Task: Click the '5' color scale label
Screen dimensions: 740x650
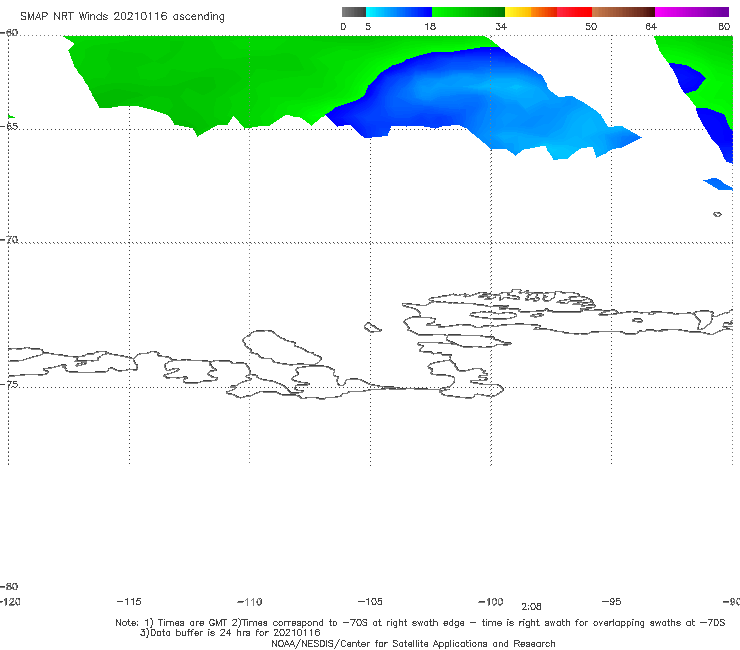Action: pyautogui.click(x=368, y=26)
